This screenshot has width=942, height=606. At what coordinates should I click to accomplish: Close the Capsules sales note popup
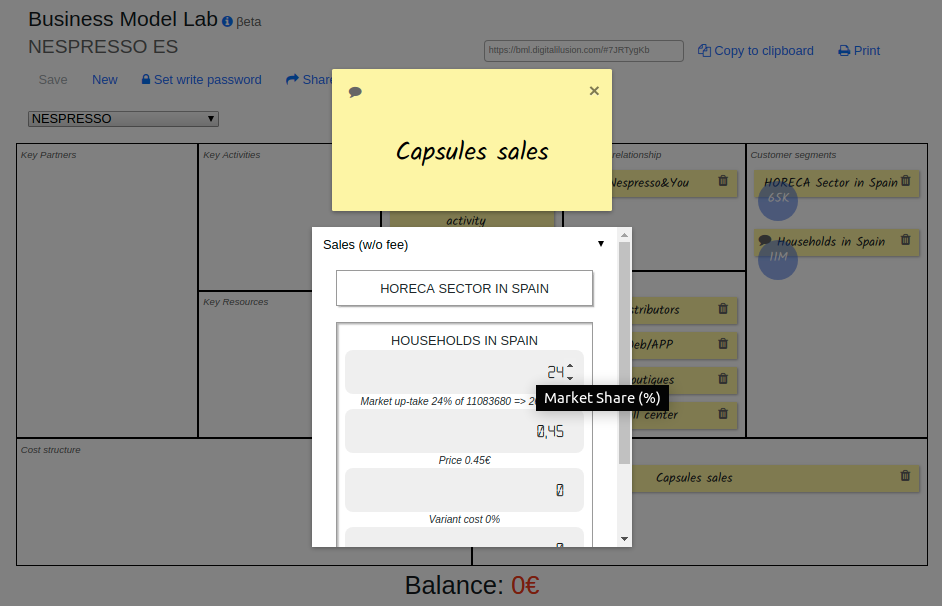click(594, 91)
